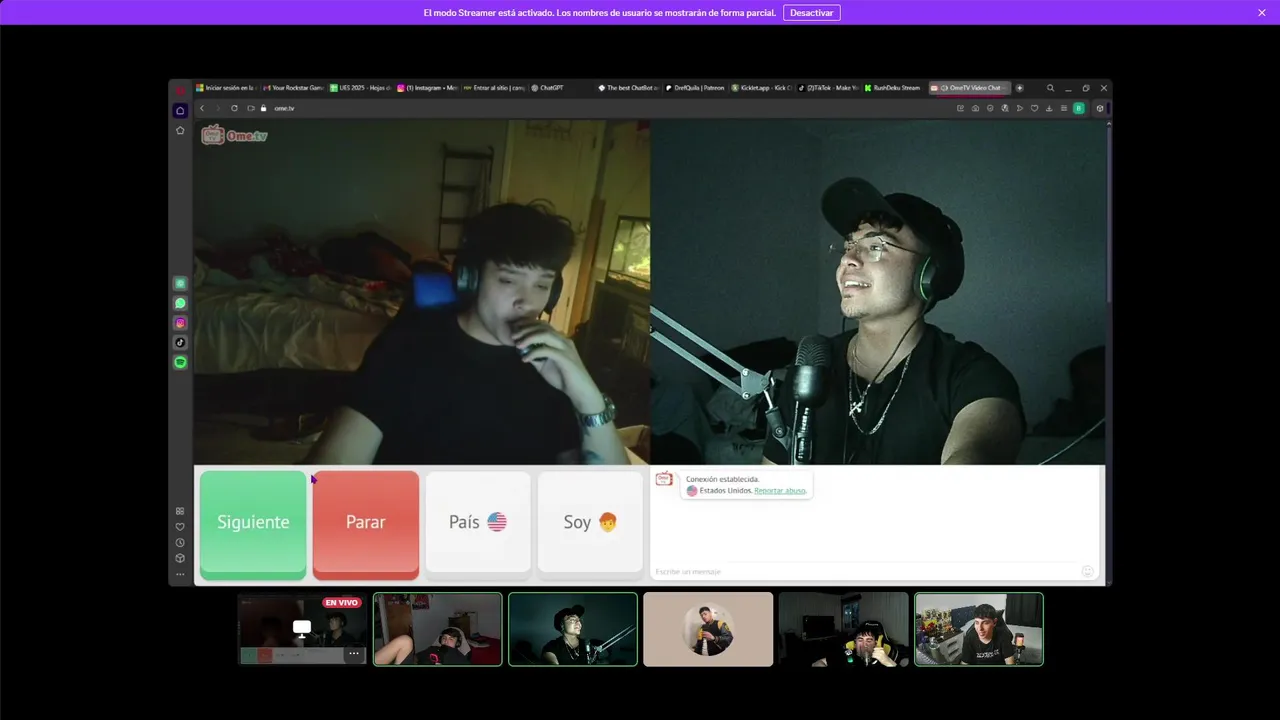Image resolution: width=1280 pixels, height=720 pixels.
Task: Click the red Parar button
Action: click(365, 524)
